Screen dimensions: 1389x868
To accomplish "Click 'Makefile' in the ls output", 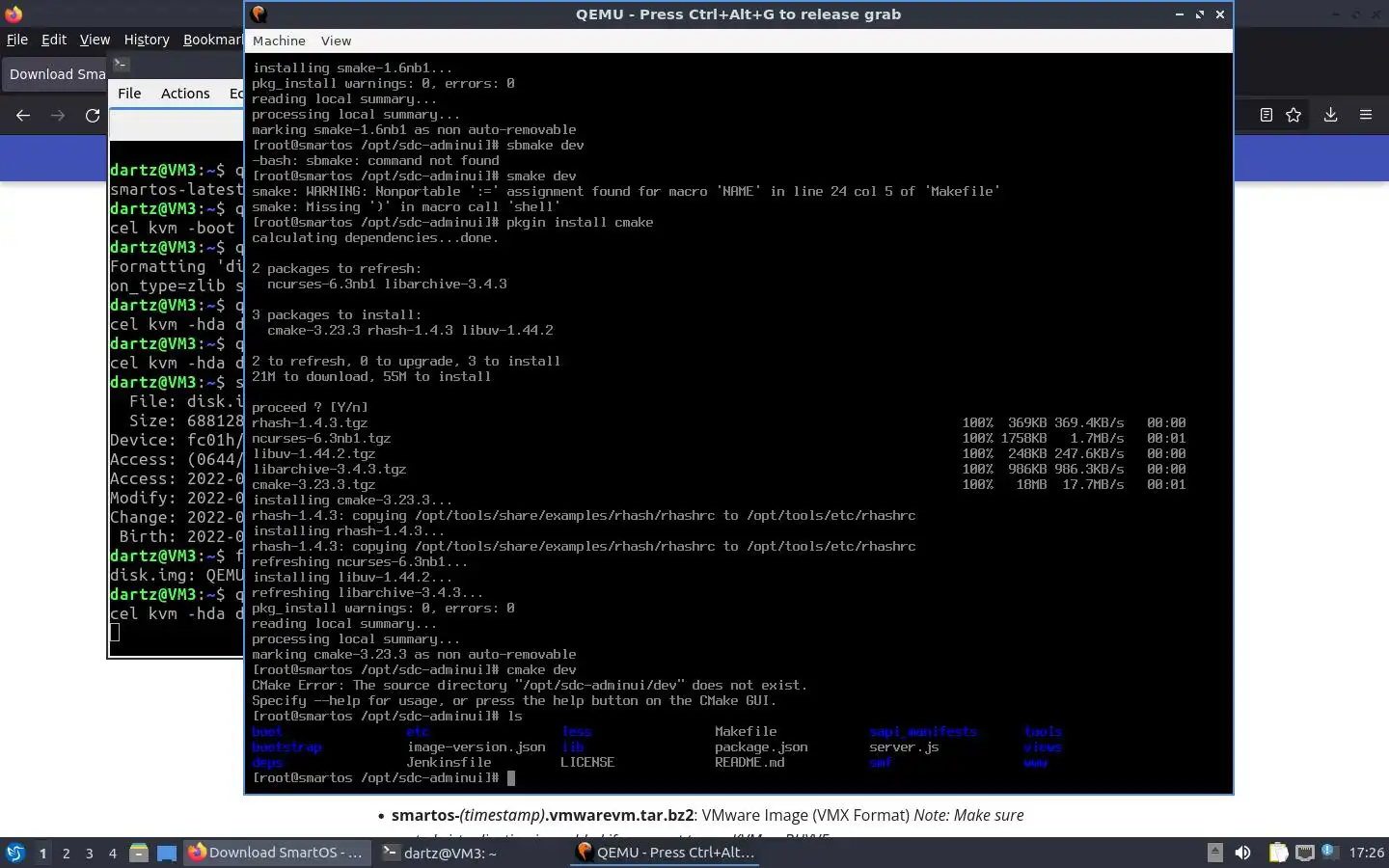I will click(746, 731).
